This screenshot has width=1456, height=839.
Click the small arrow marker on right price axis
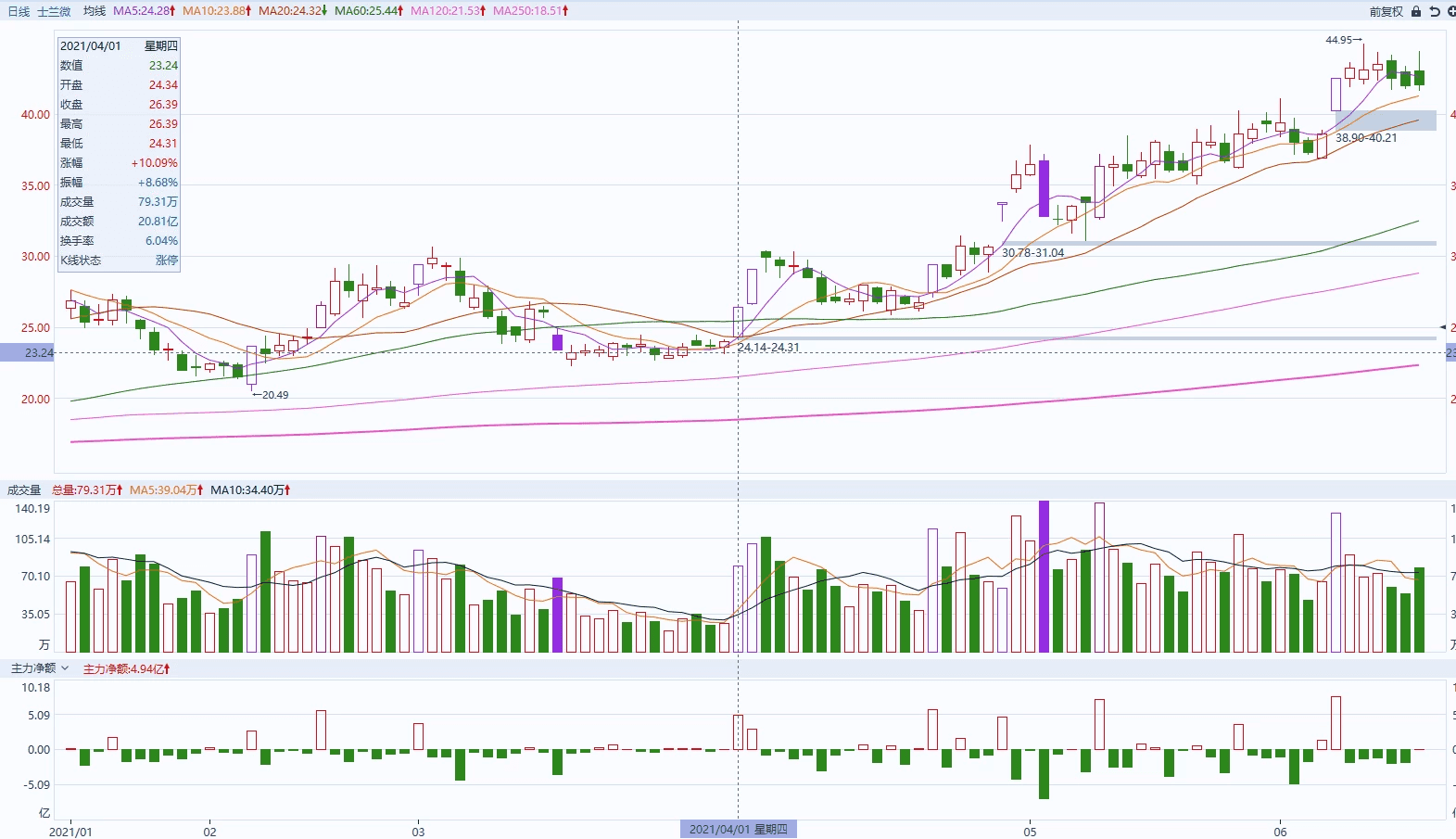click(1442, 327)
